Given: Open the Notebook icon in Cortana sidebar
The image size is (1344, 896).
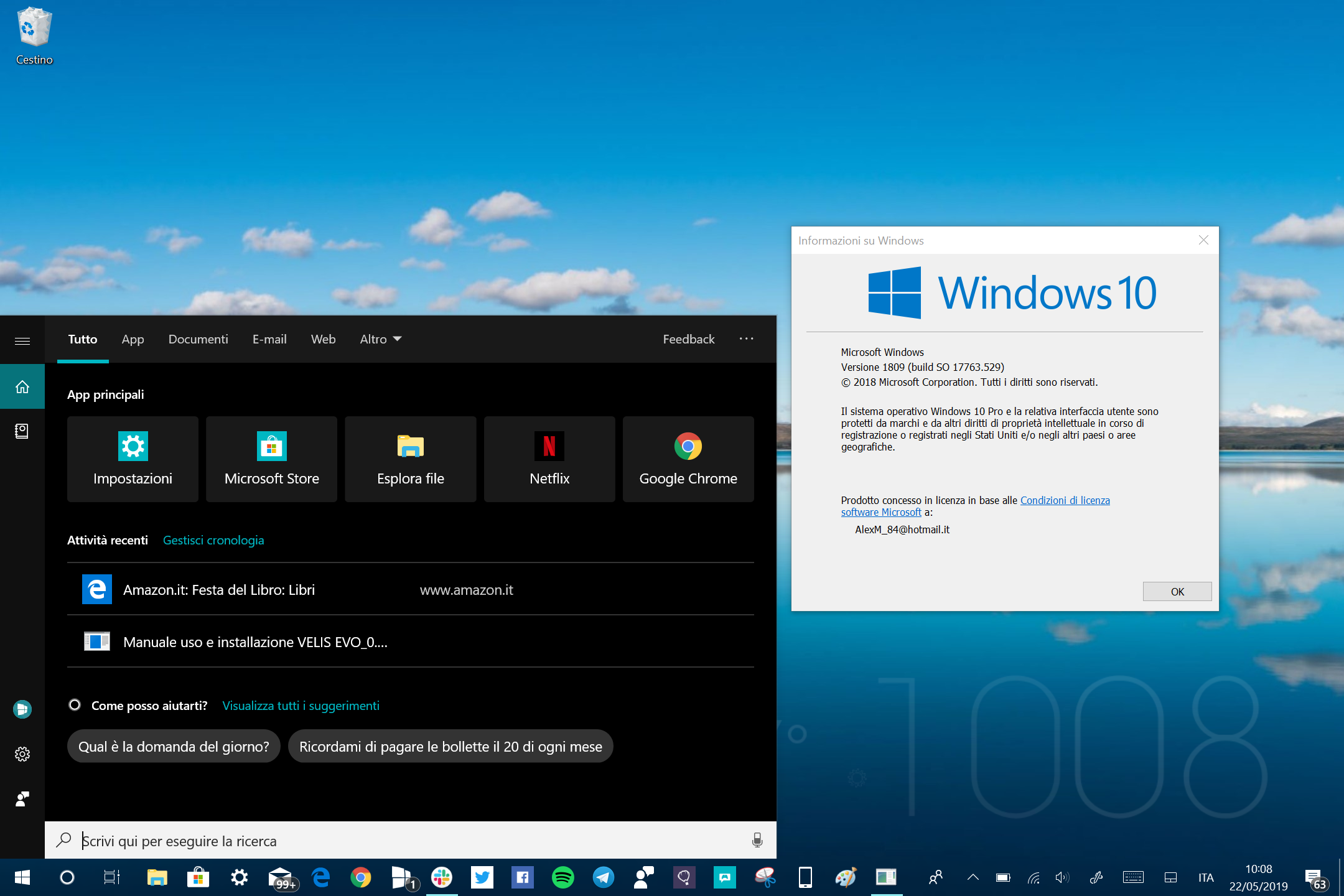Looking at the screenshot, I should (x=22, y=431).
